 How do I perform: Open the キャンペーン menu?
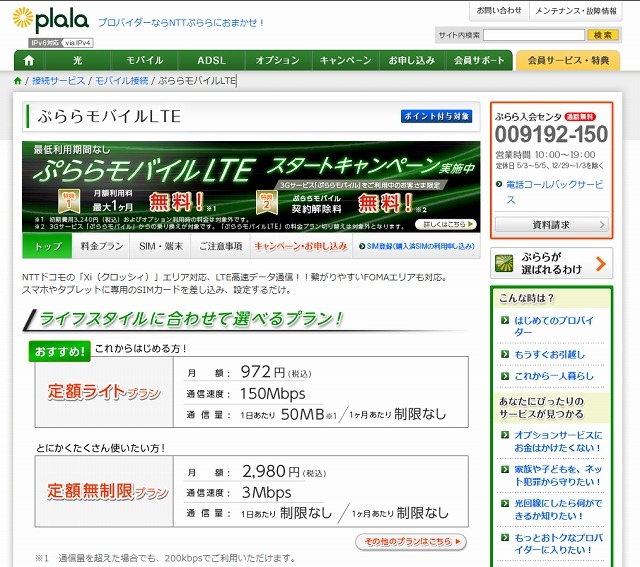point(345,60)
